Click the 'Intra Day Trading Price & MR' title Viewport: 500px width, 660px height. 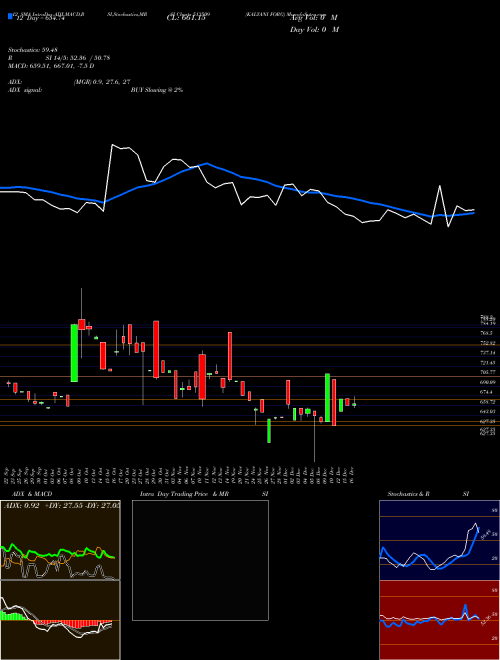click(184, 494)
